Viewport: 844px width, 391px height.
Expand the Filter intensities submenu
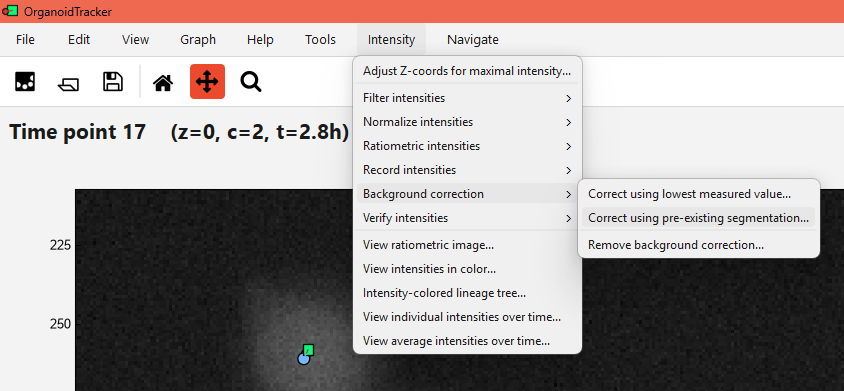pyautogui.click(x=467, y=98)
